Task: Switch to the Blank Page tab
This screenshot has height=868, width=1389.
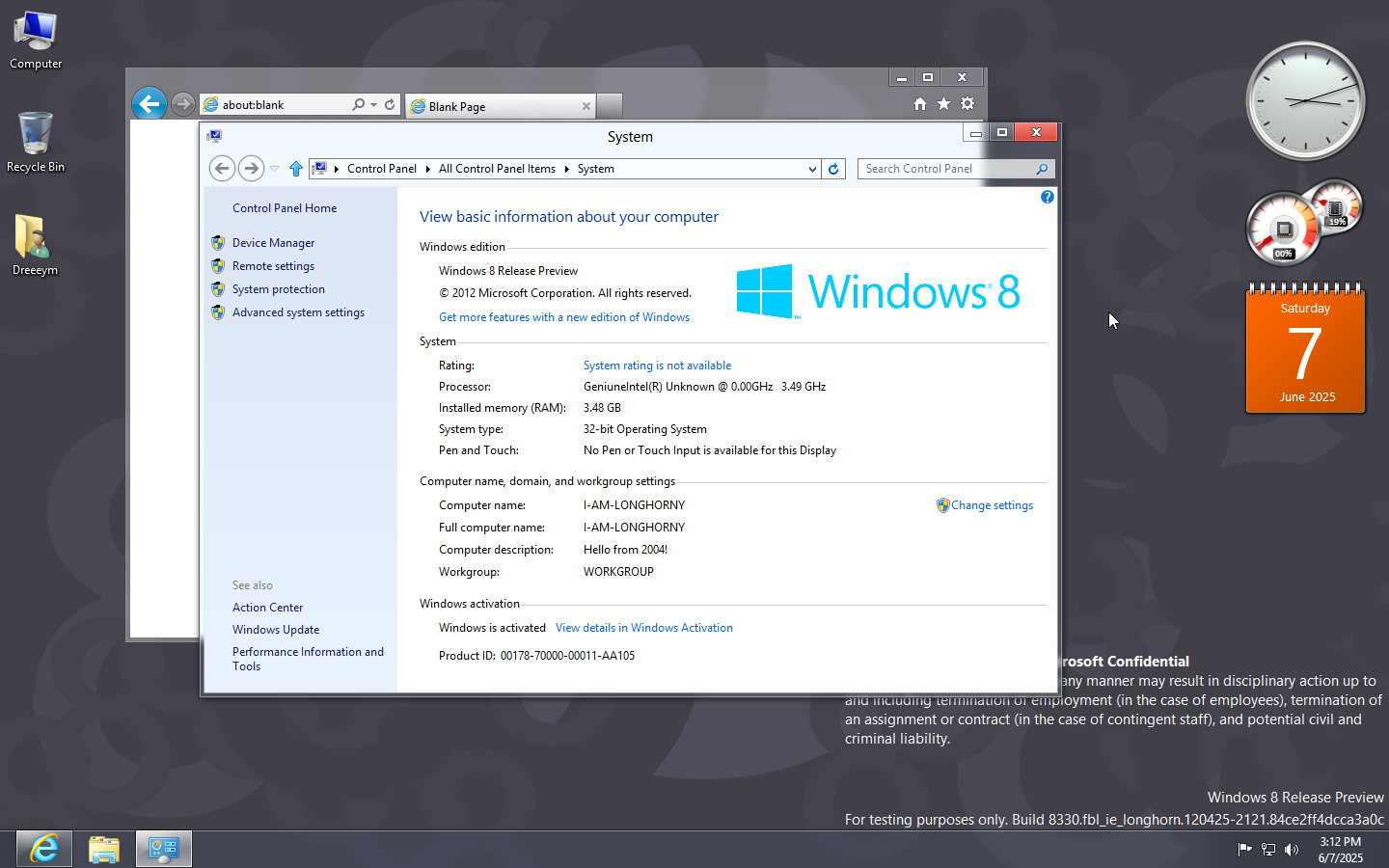Action: tap(497, 106)
